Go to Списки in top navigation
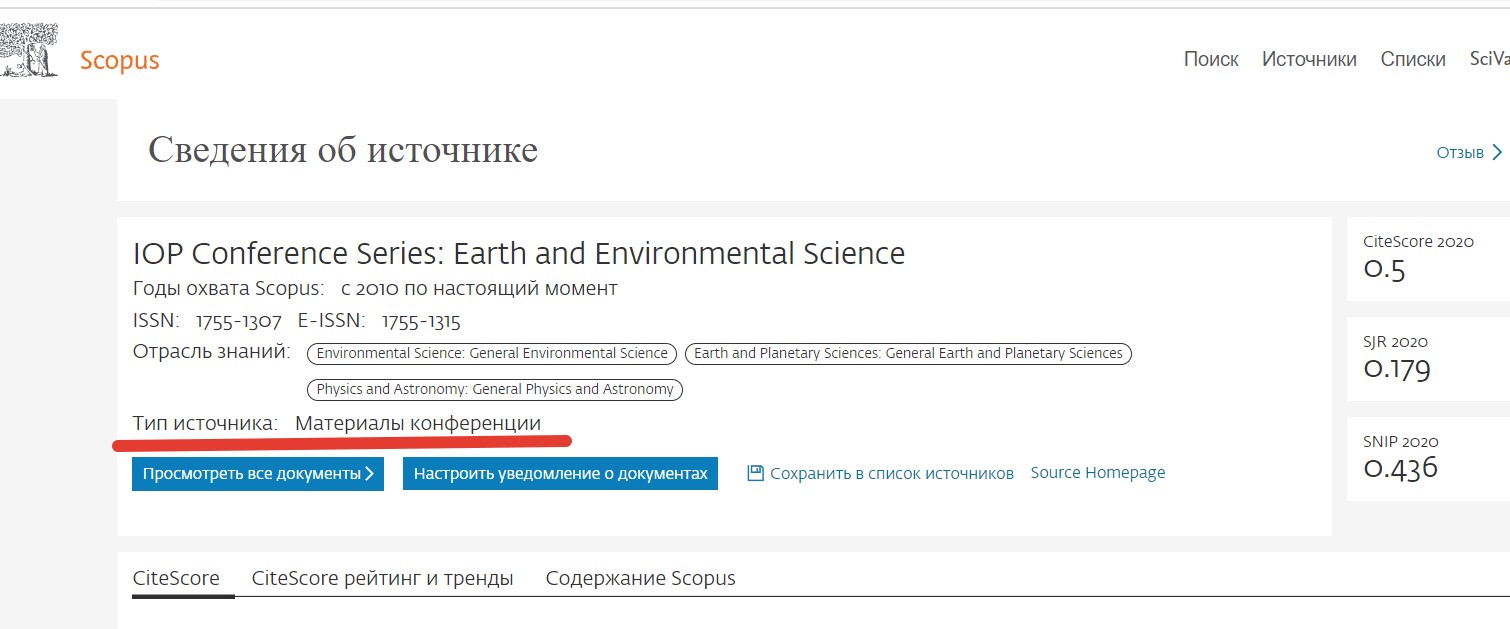This screenshot has width=1510, height=629. pyautogui.click(x=1413, y=59)
